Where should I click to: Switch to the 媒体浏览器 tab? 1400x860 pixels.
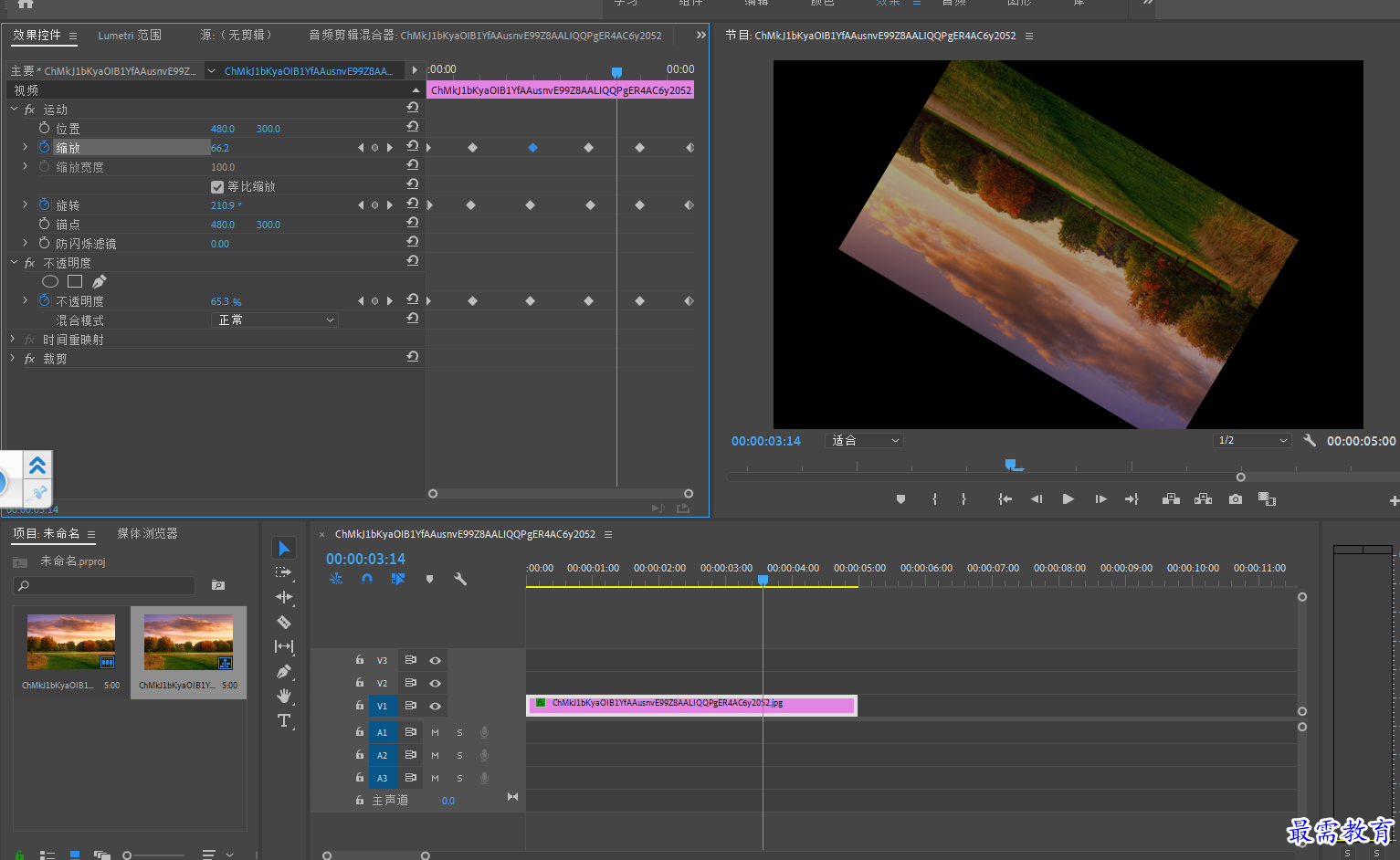click(147, 533)
